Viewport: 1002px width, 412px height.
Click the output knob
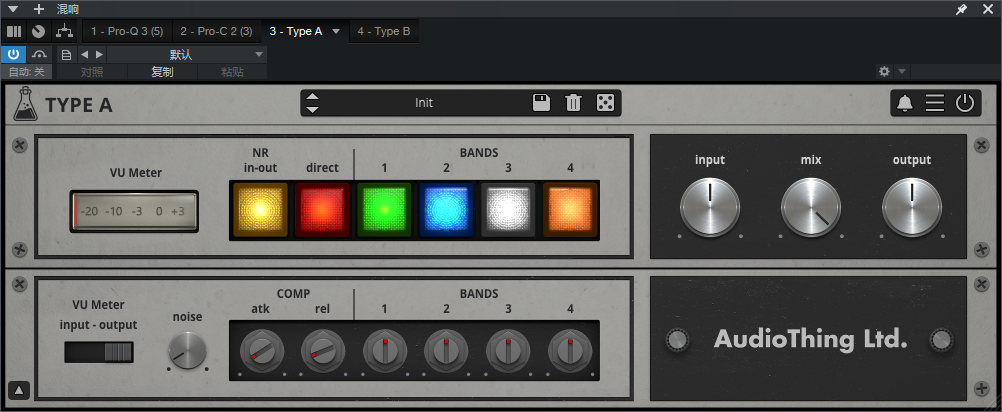click(x=912, y=208)
